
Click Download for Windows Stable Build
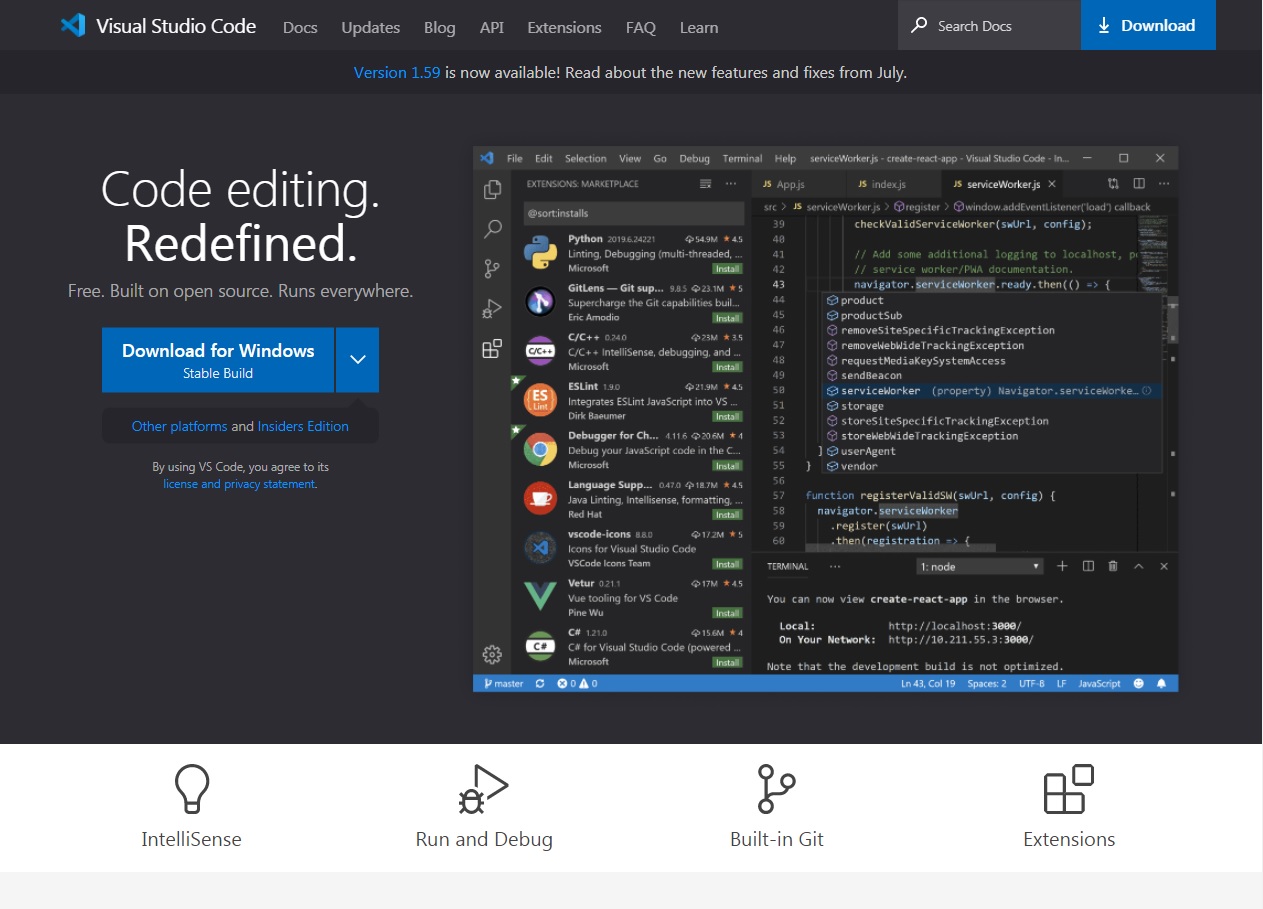click(x=218, y=360)
